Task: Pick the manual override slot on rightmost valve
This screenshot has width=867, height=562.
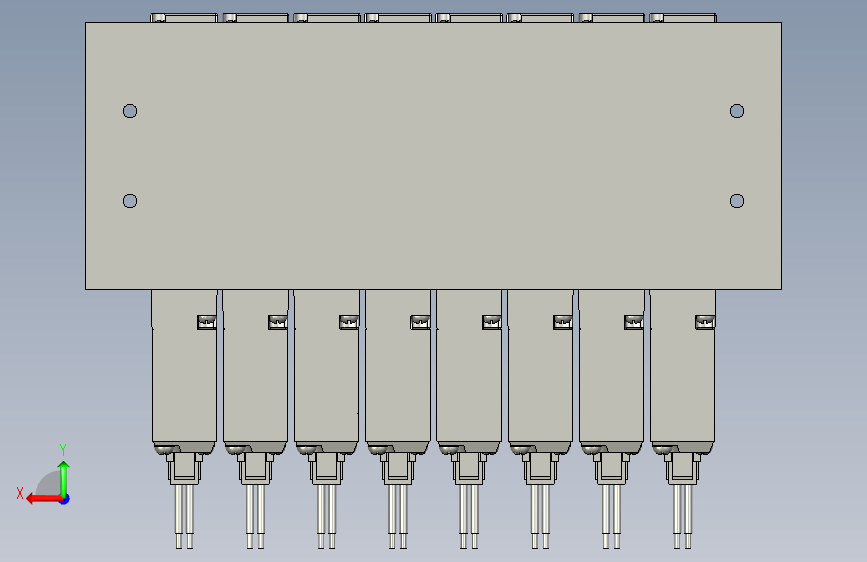Action: (x=705, y=322)
